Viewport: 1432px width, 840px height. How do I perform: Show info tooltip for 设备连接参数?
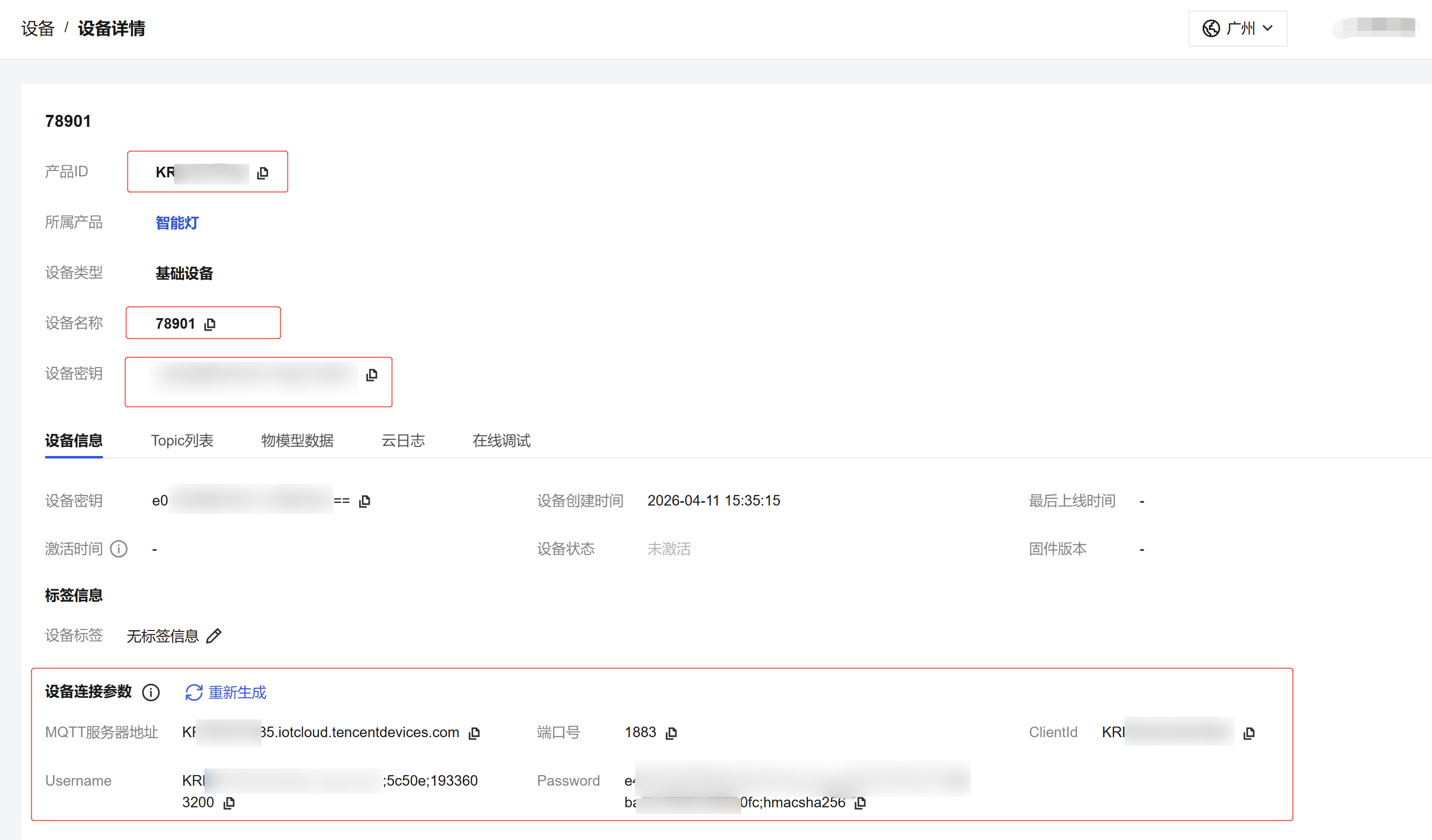click(x=150, y=692)
